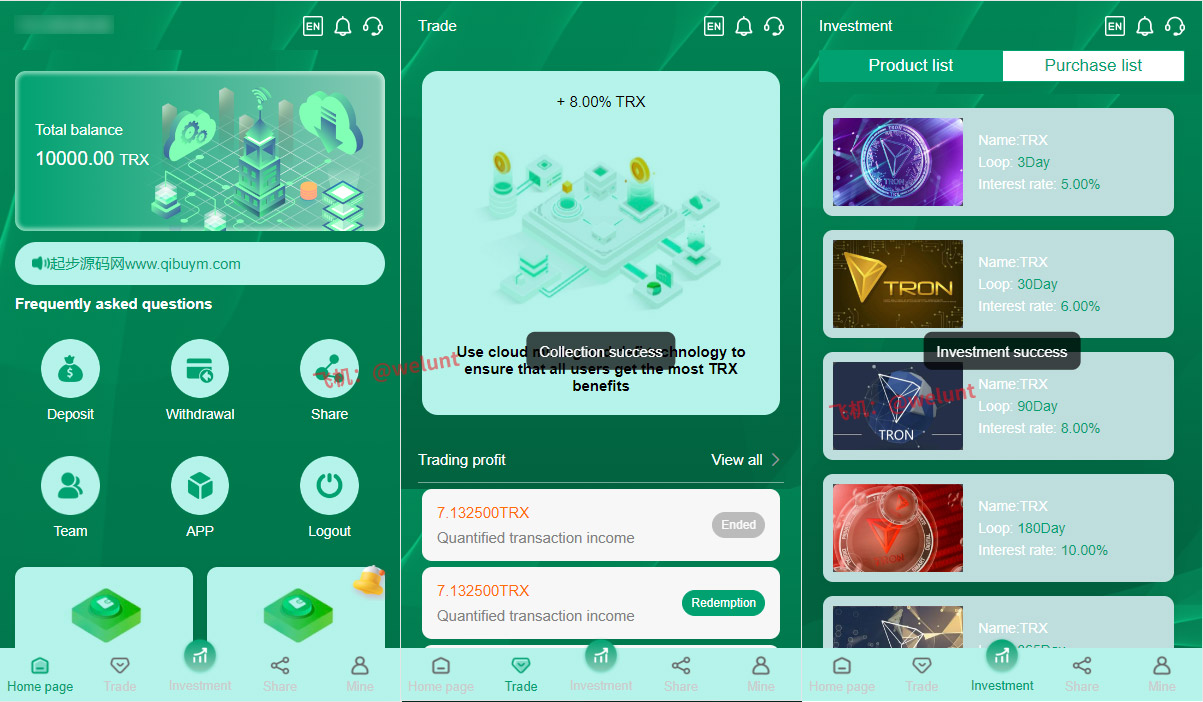Switch to the Purchase list tab
This screenshot has width=1203, height=702.
(1093, 65)
